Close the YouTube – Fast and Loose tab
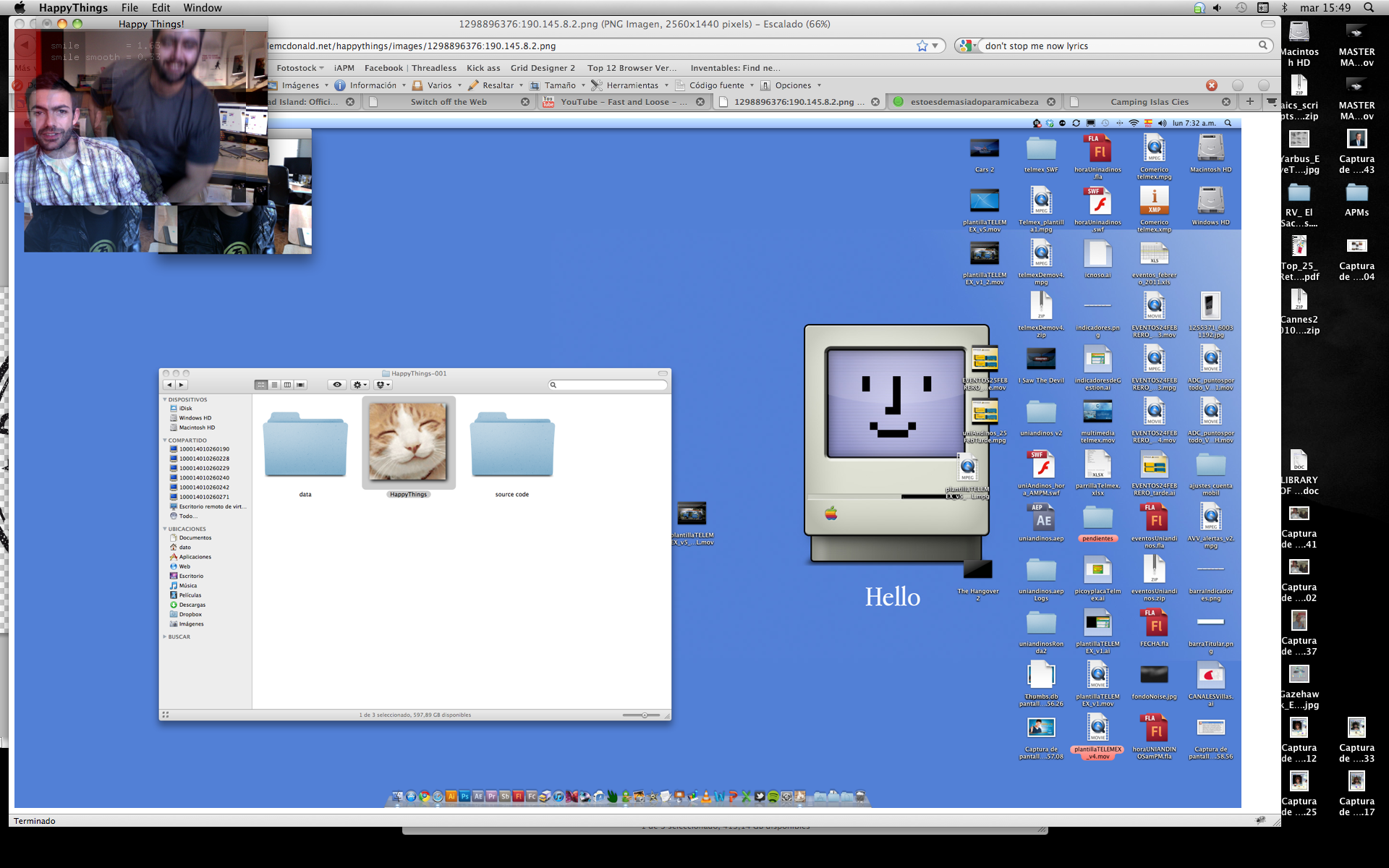1389x868 pixels. click(x=700, y=102)
